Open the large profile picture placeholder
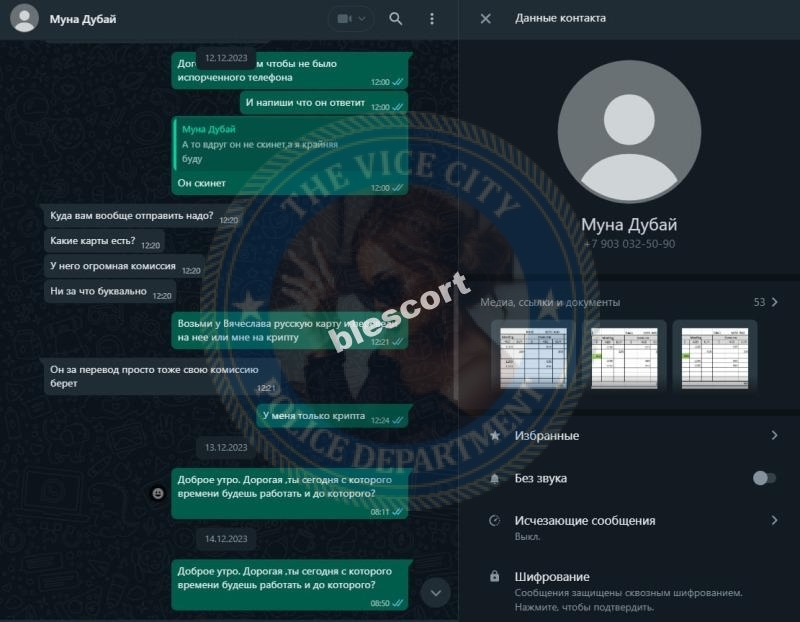 pyautogui.click(x=629, y=131)
